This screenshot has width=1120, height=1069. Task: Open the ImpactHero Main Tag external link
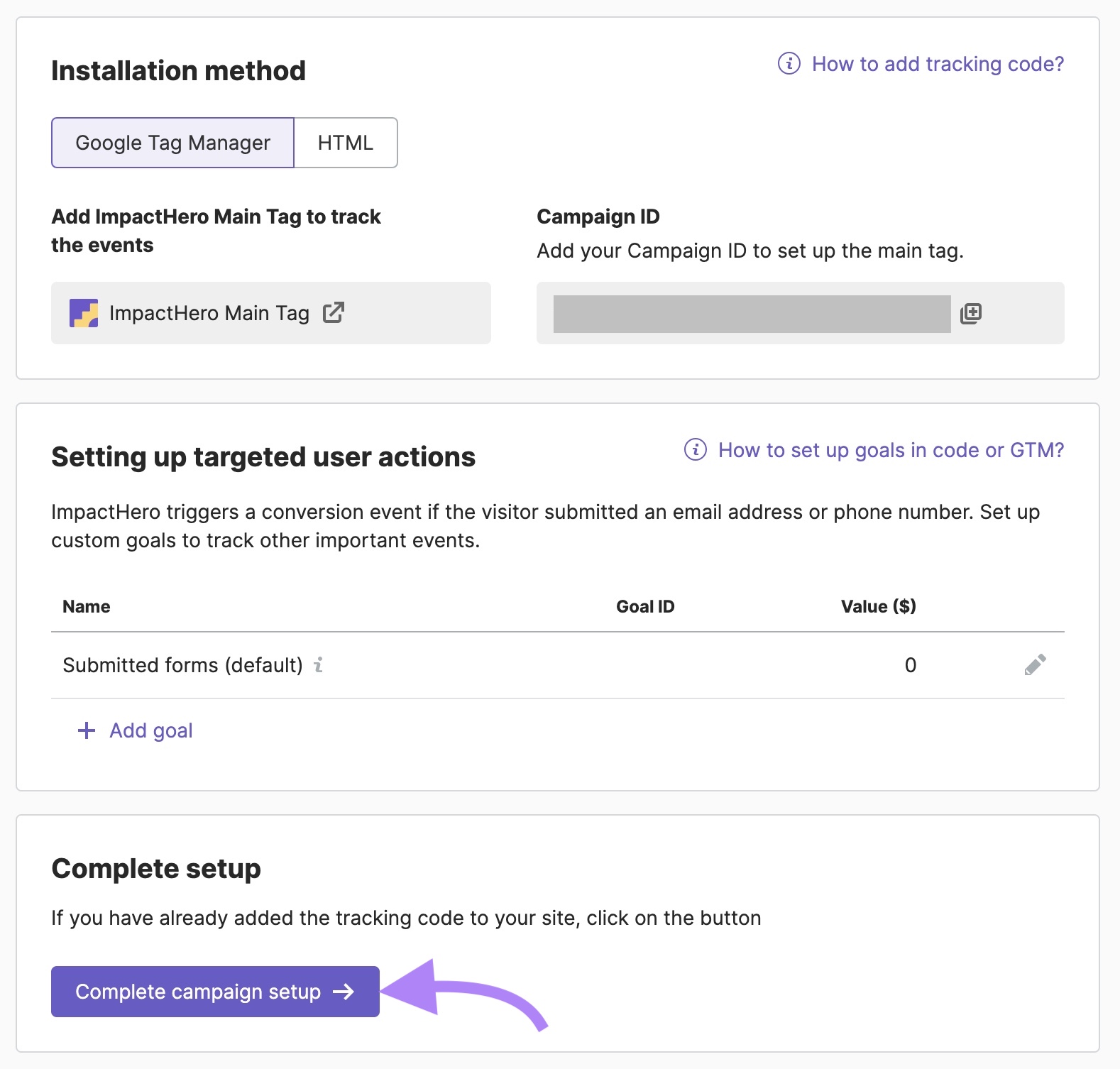point(335,312)
